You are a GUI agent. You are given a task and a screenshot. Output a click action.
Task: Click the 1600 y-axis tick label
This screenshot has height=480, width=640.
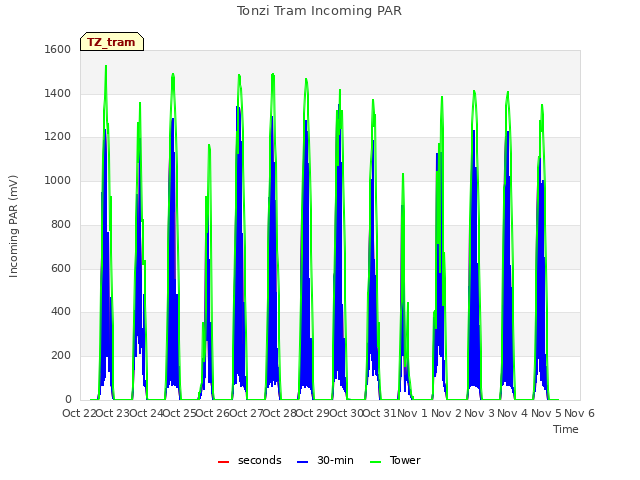click(x=58, y=49)
